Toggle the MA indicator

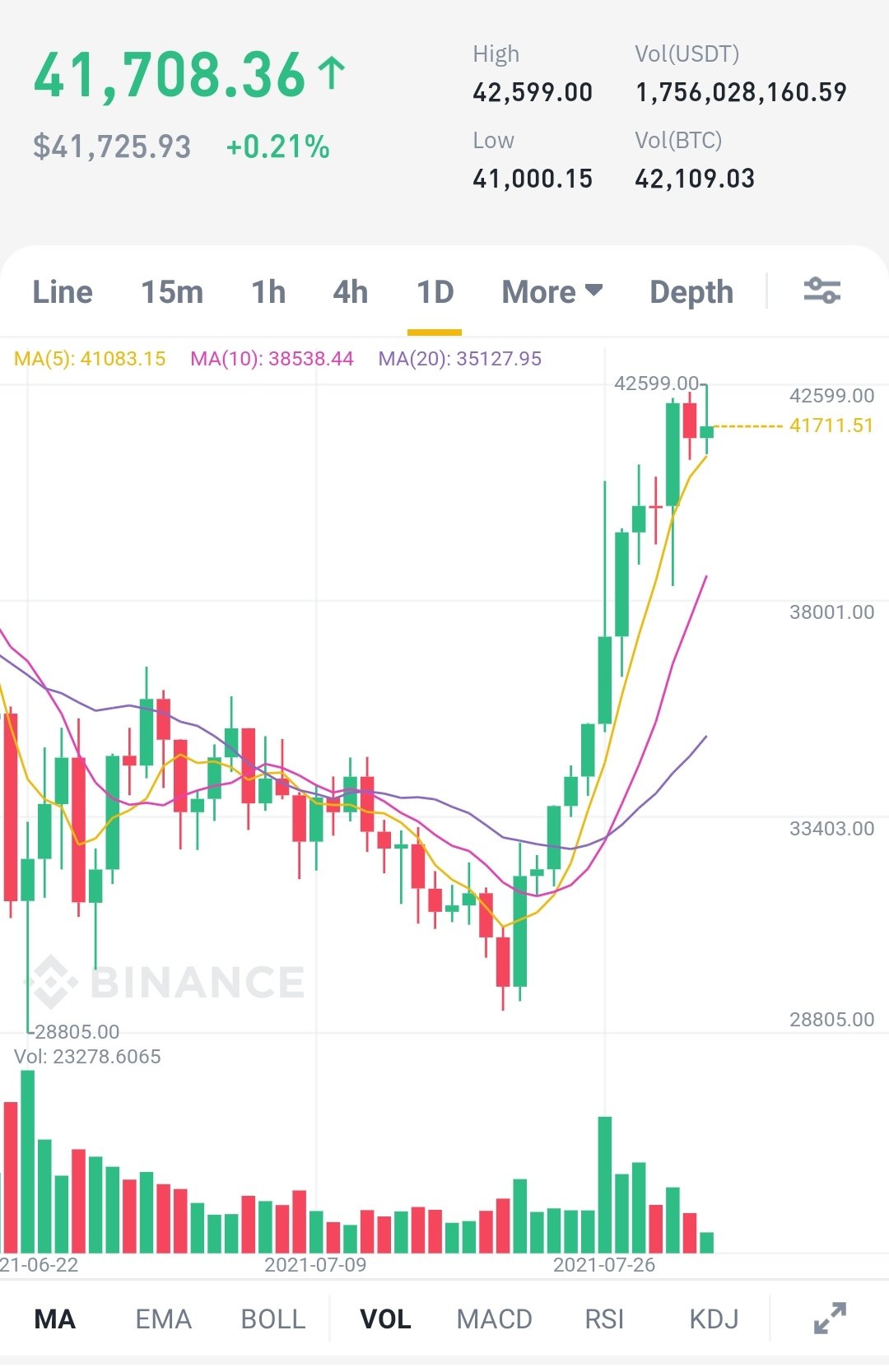[x=54, y=1319]
